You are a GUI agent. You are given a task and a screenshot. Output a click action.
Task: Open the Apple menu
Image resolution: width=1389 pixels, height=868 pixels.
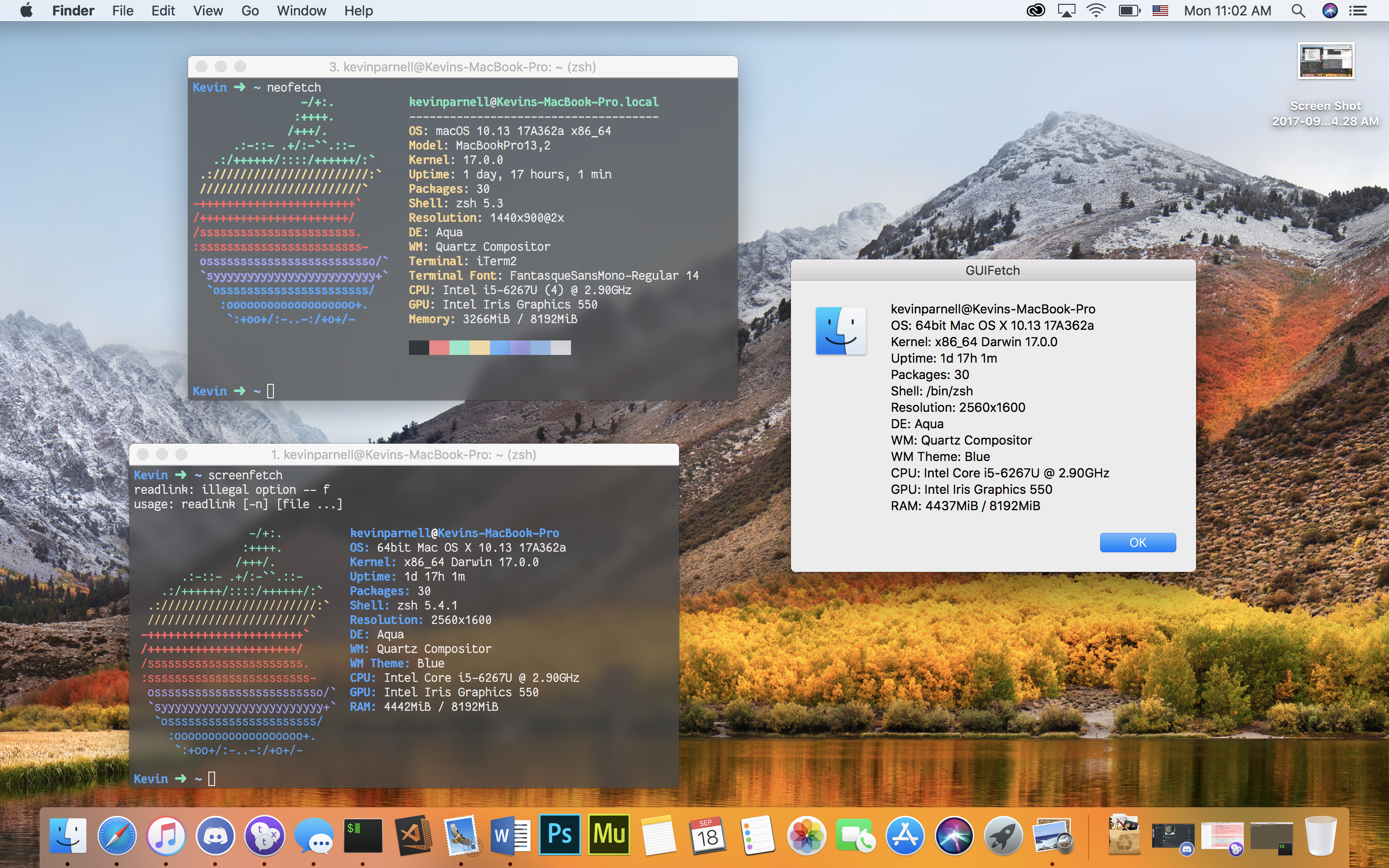27,10
